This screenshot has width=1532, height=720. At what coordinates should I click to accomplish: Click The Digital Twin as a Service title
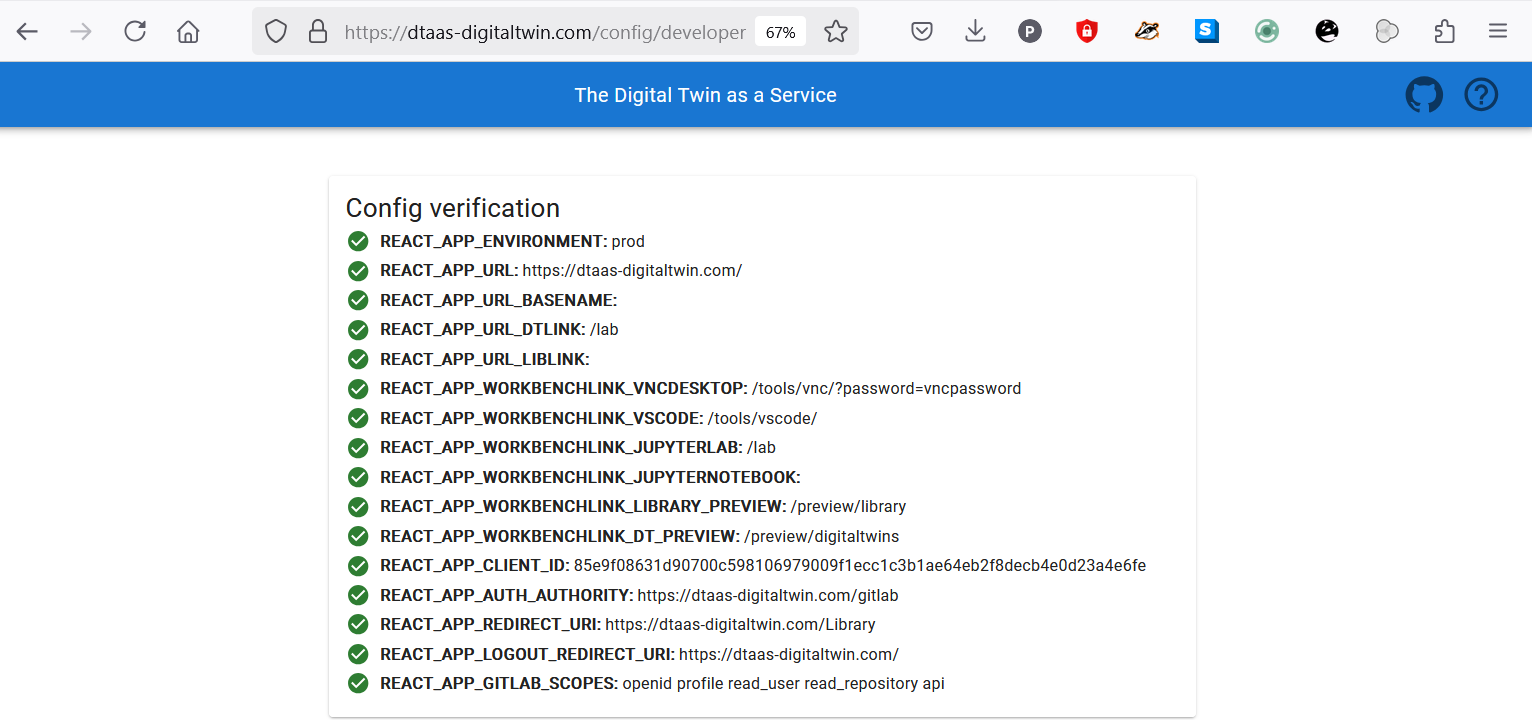click(705, 94)
